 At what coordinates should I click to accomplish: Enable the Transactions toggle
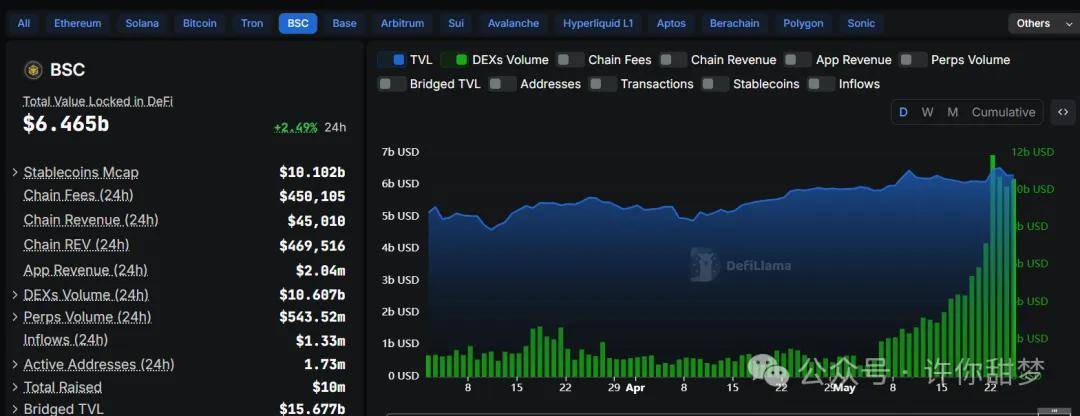click(x=603, y=84)
